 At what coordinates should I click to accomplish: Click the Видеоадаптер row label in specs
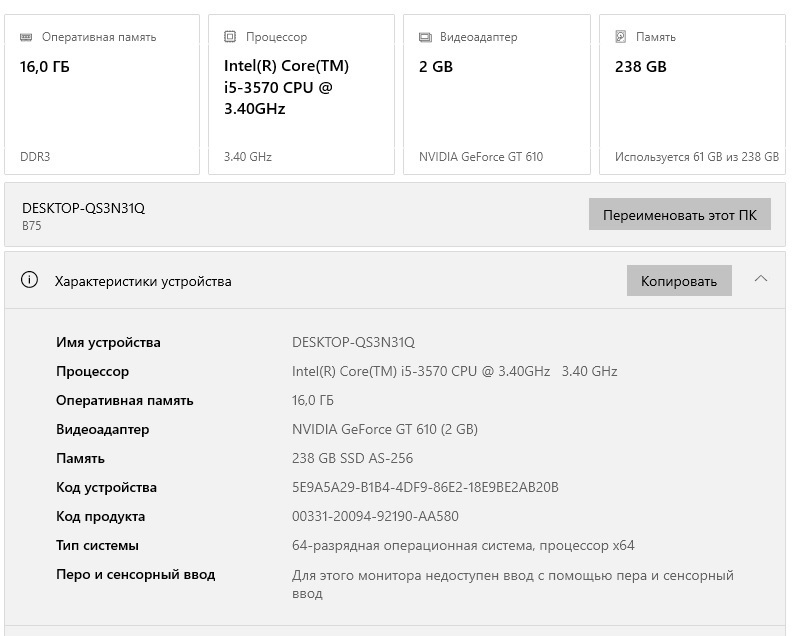[103, 430]
